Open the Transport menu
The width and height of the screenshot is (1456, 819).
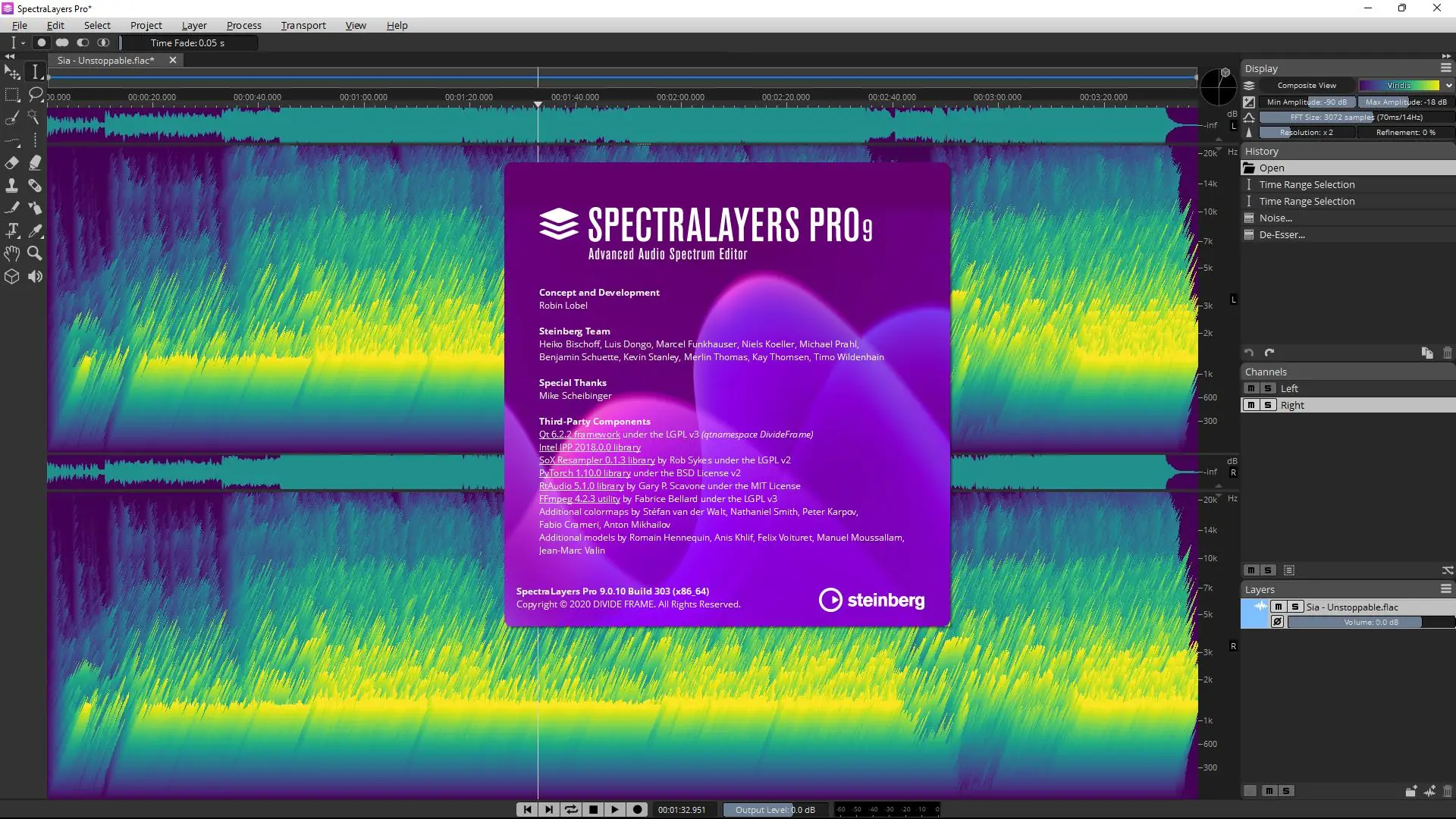(x=303, y=25)
